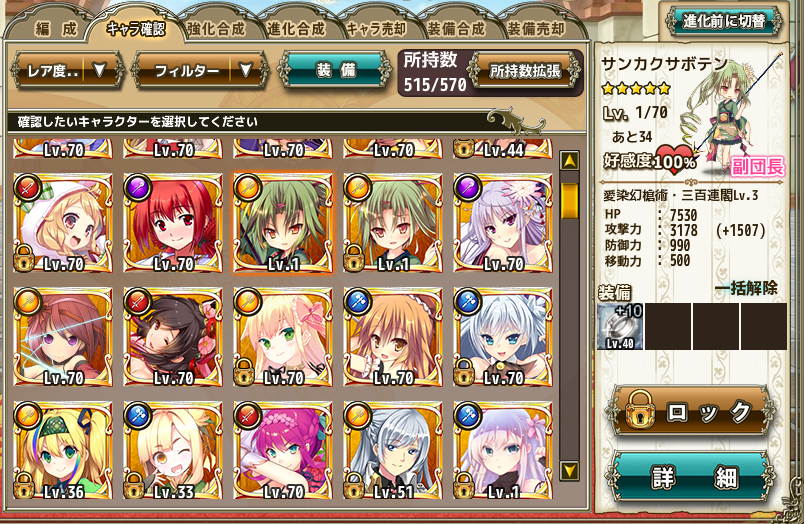Click padlock on locked green-haired Lv.1 character
Screen dimensions: 805x524
(354, 258)
